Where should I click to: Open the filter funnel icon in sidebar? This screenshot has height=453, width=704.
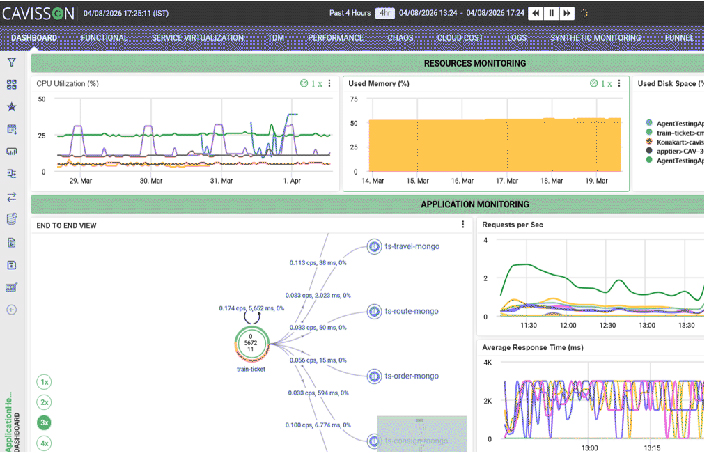pos(12,62)
